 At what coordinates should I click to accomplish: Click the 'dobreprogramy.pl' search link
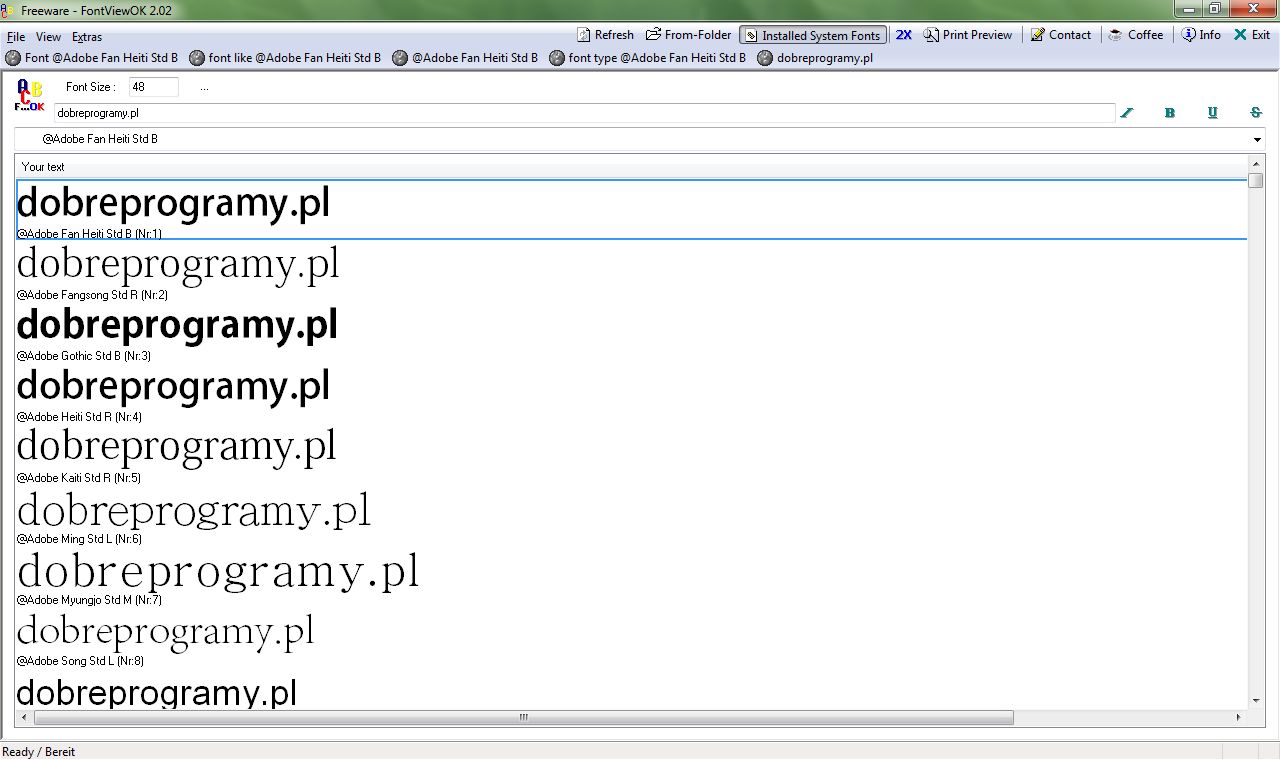tap(816, 58)
